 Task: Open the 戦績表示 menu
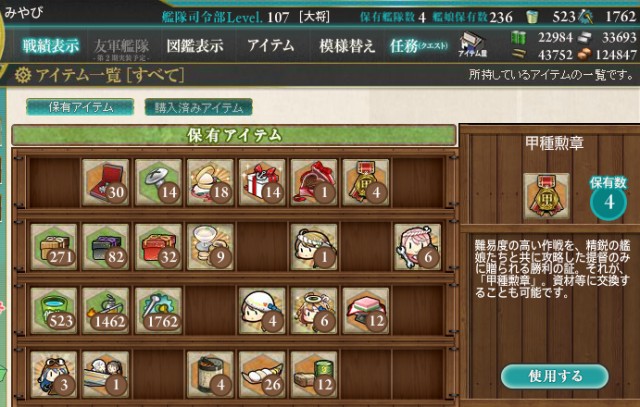pos(51,46)
